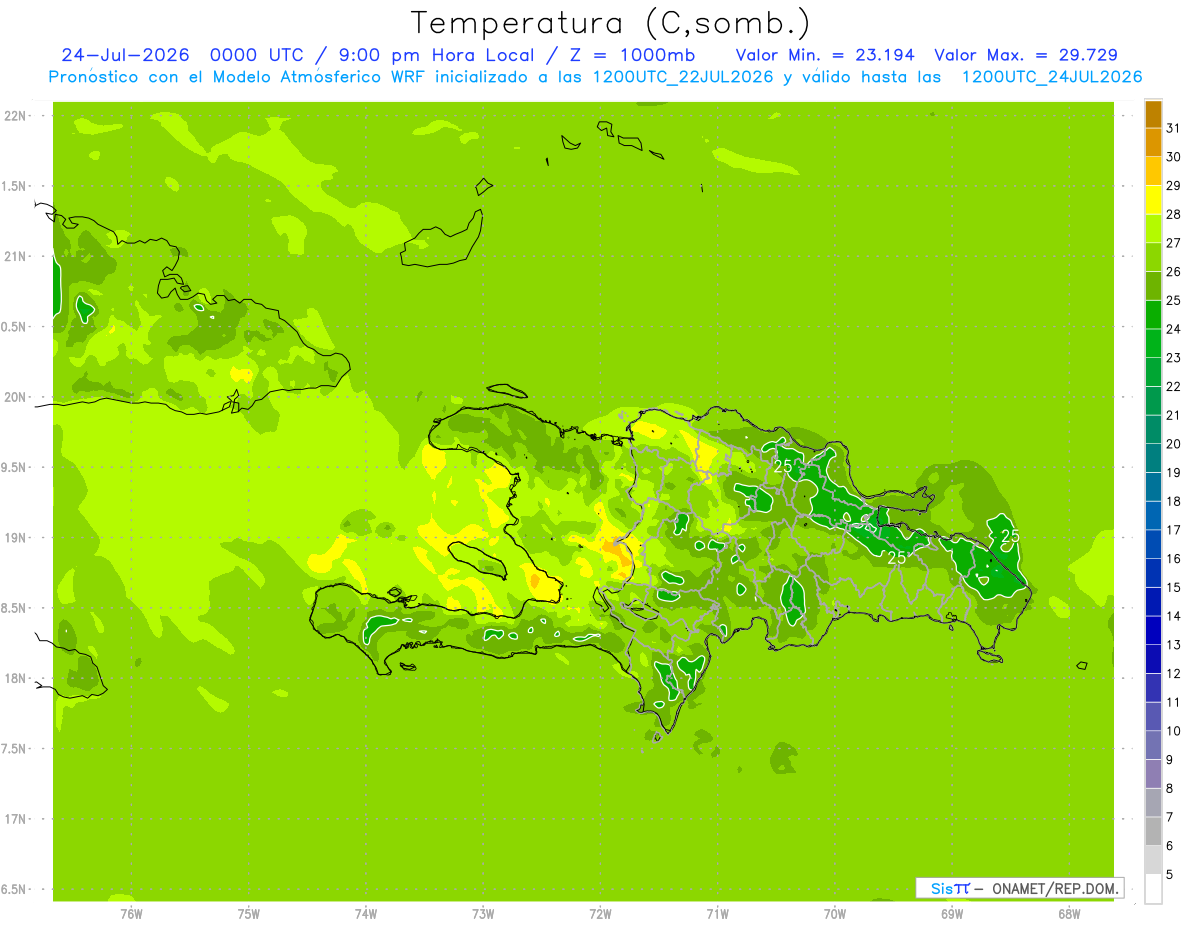Viewport: 1200px width, 927px height.
Task: Click the '76W' longitude axis label
Action: (131, 913)
